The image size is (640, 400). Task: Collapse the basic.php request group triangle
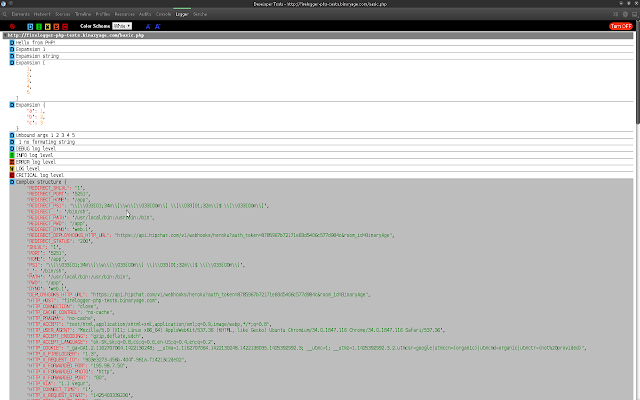point(5,36)
